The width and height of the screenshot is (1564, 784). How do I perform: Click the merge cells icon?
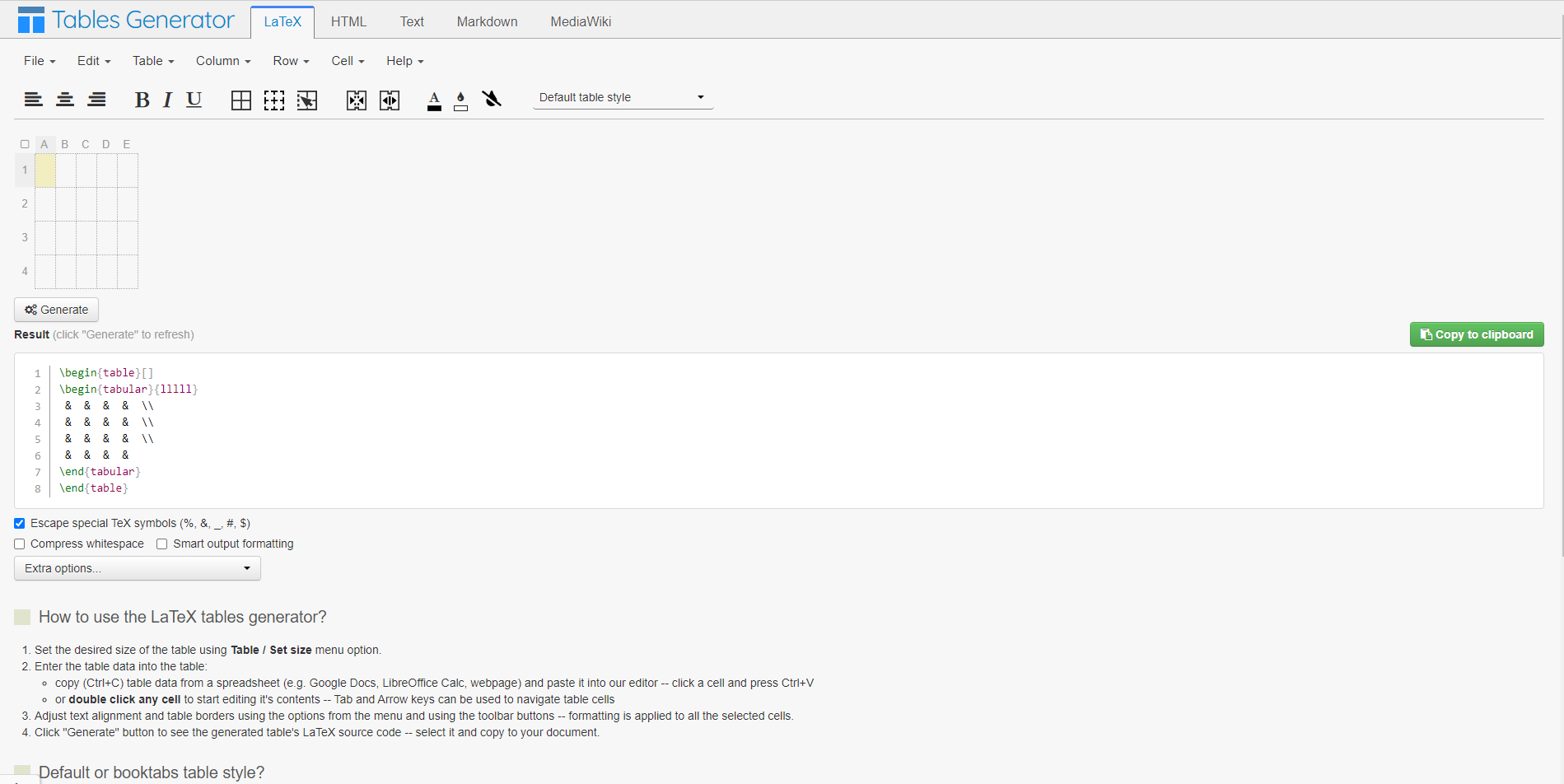click(x=357, y=100)
